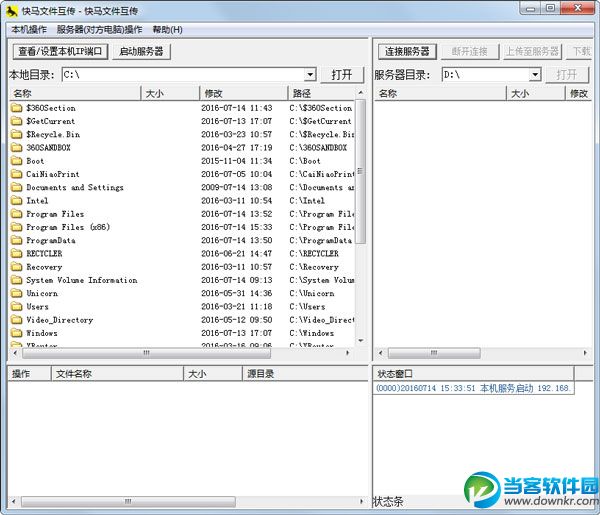
Task: Select the 本机服务启动 status log entry
Action: (x=474, y=388)
